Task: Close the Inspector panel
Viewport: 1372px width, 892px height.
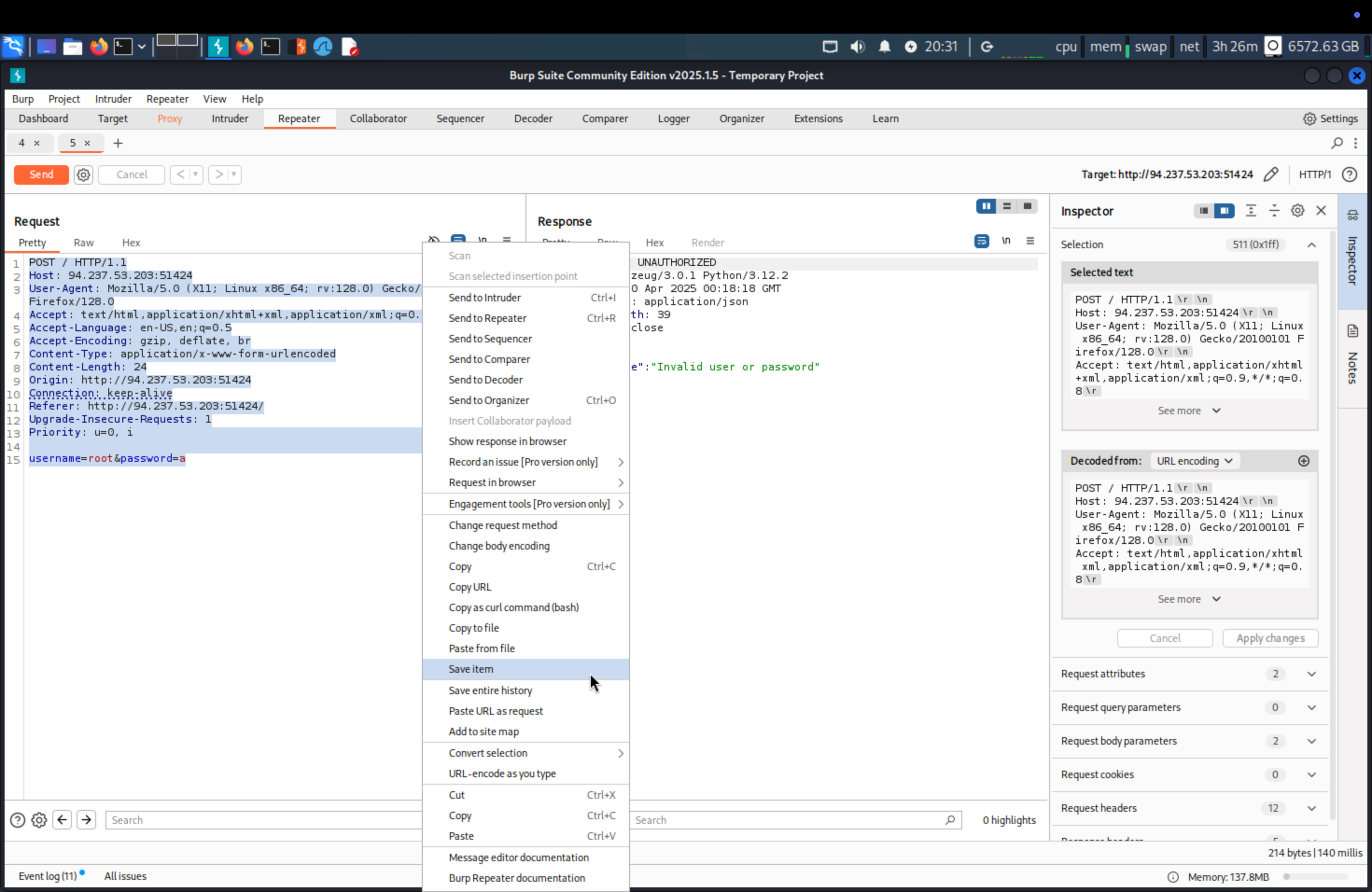Action: point(1321,211)
